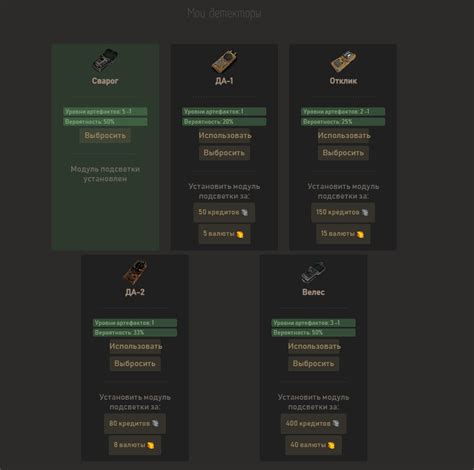This screenshot has width=474, height=470.
Task: Click Велес probability bar 50%
Action: (x=313, y=333)
